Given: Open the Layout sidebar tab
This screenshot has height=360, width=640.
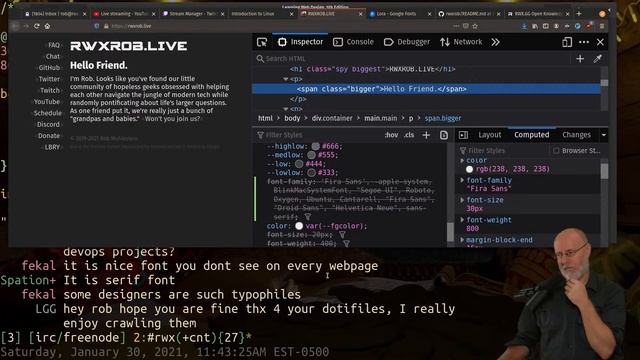Looking at the screenshot, I should pyautogui.click(x=489, y=135).
